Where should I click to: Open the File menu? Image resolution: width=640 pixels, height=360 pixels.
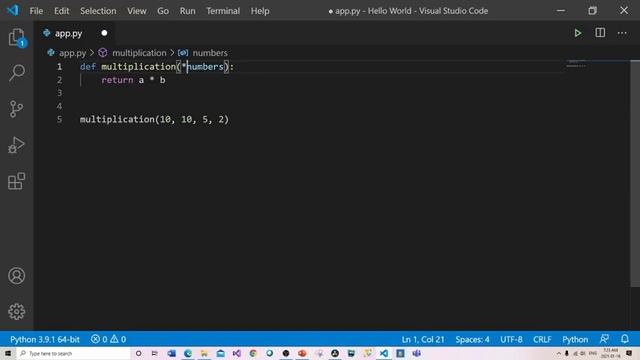[x=36, y=11]
